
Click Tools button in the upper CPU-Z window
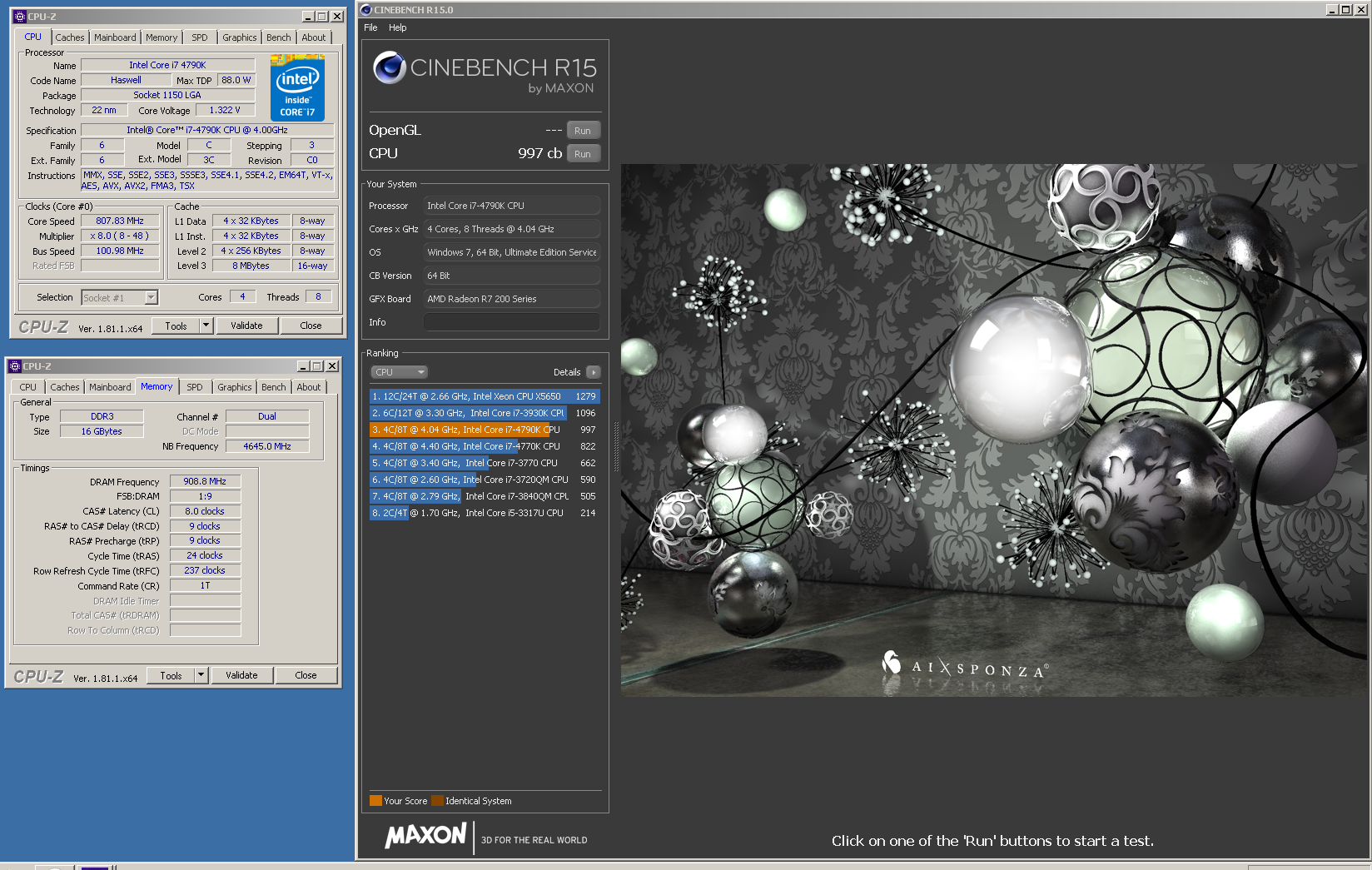176,326
